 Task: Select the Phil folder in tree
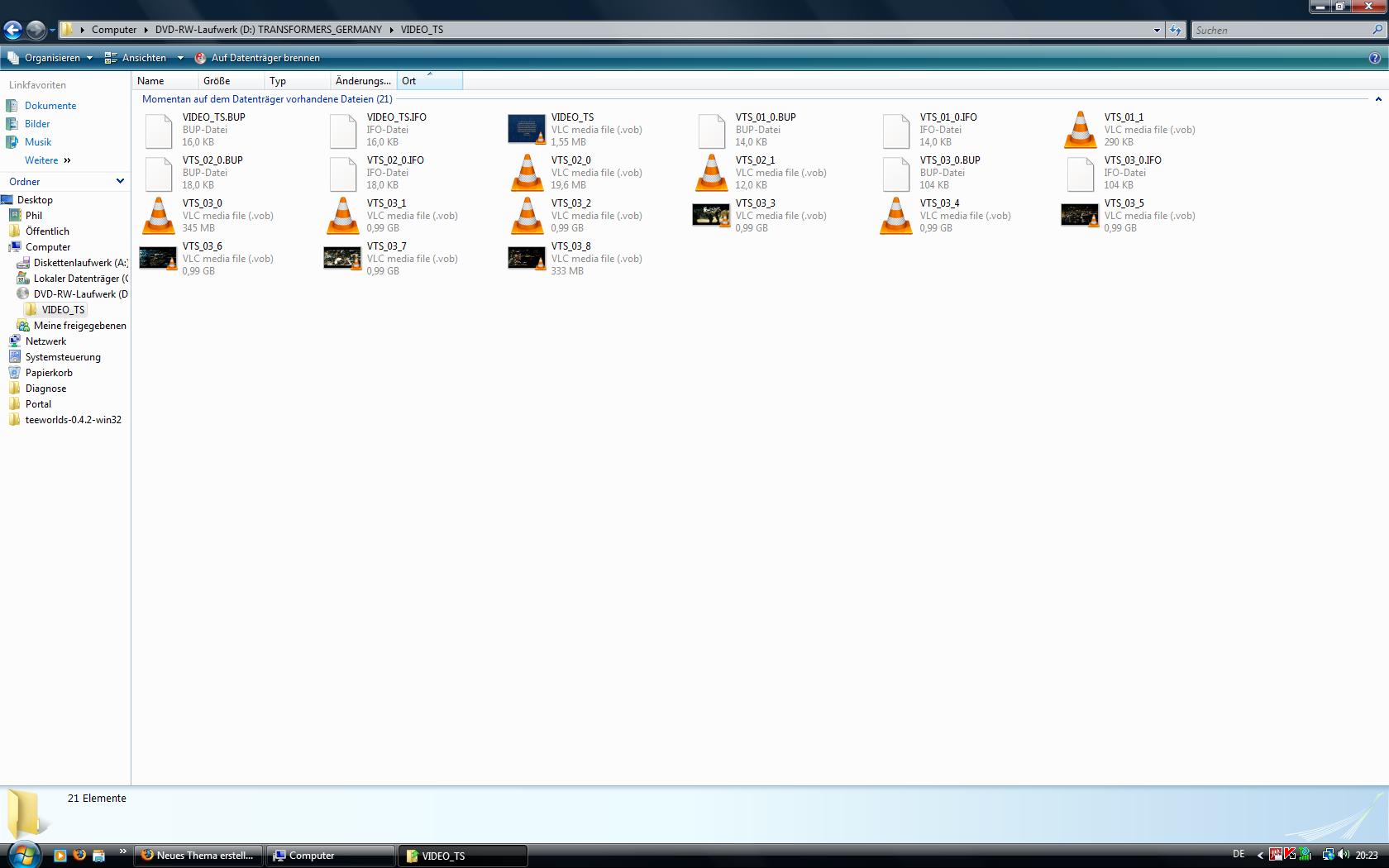(33, 216)
